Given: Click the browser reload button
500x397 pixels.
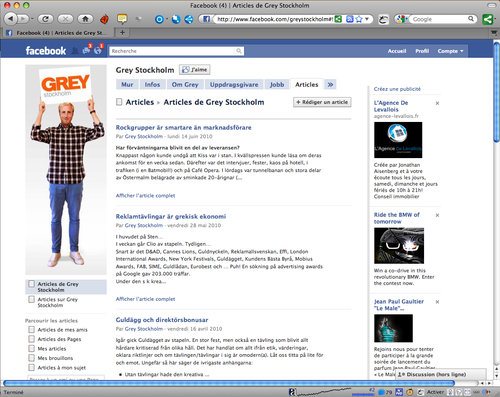Looking at the screenshot, I should pyautogui.click(x=45, y=19).
